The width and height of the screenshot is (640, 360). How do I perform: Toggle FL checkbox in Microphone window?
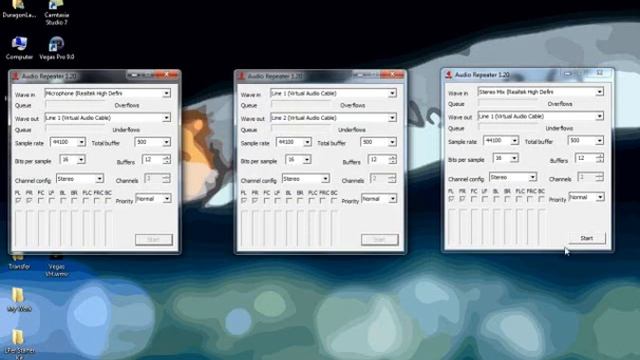click(x=18, y=201)
